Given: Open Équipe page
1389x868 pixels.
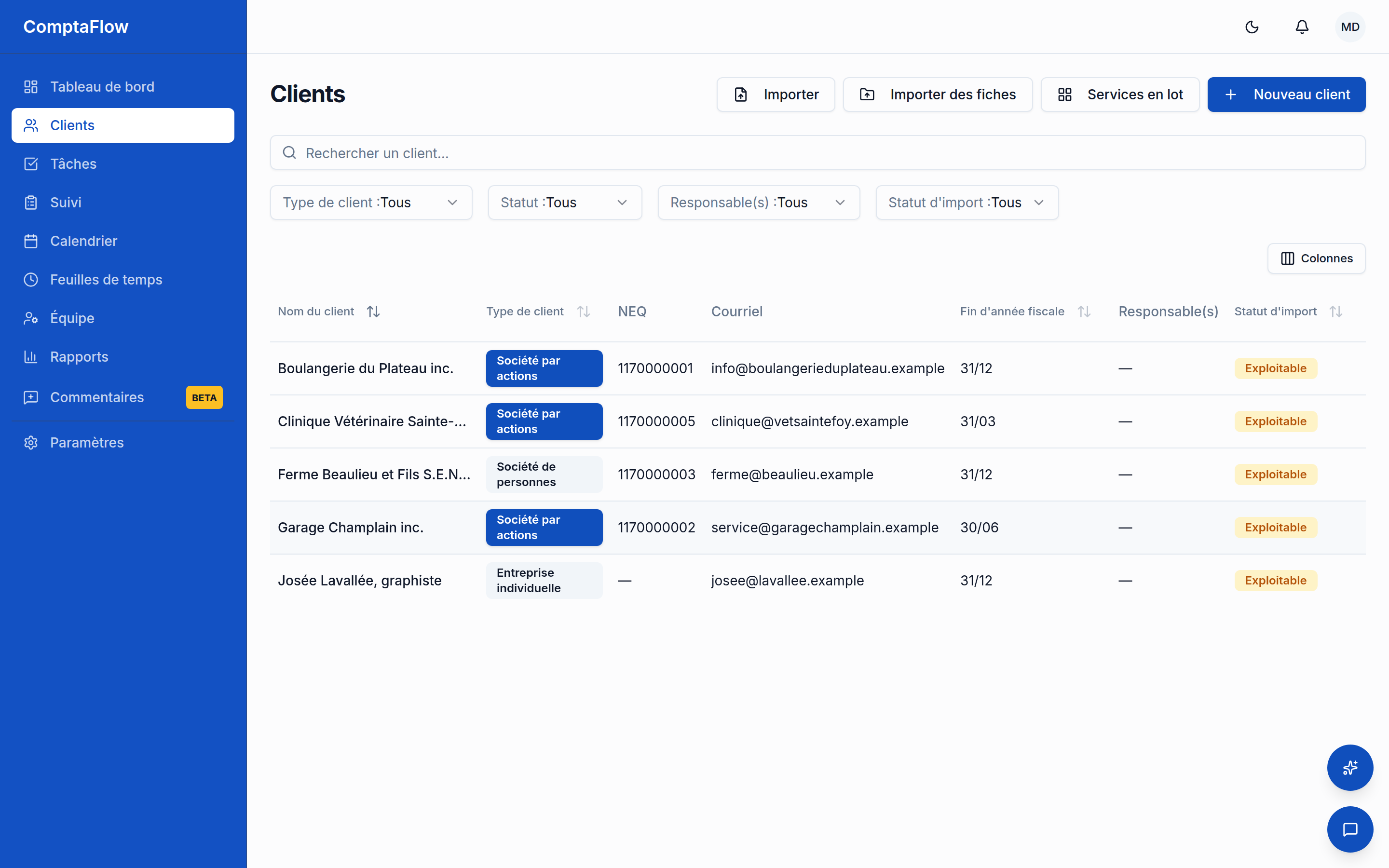Looking at the screenshot, I should click(x=123, y=318).
